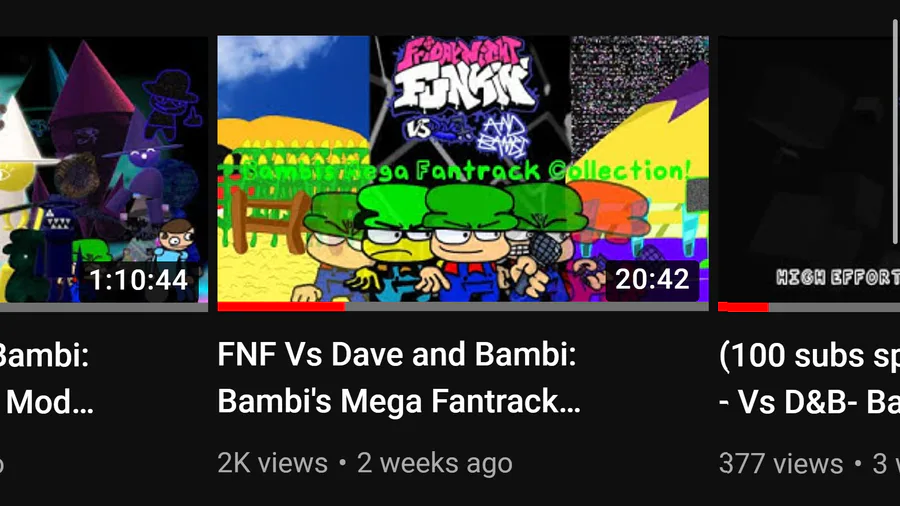
Task: Open the dark 100 subs special thumbnail
Action: coord(809,173)
